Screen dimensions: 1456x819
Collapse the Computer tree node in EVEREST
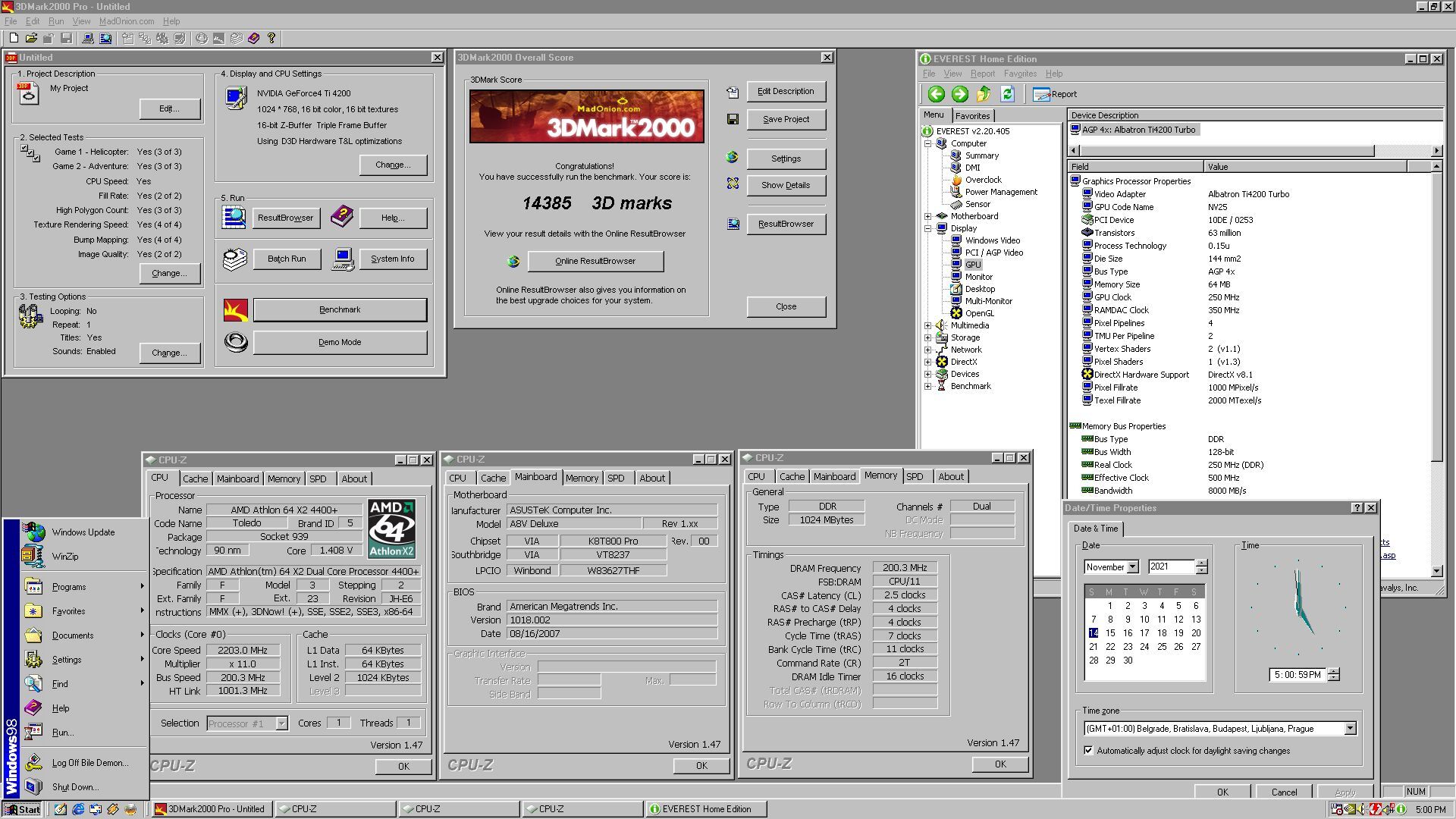click(x=928, y=143)
